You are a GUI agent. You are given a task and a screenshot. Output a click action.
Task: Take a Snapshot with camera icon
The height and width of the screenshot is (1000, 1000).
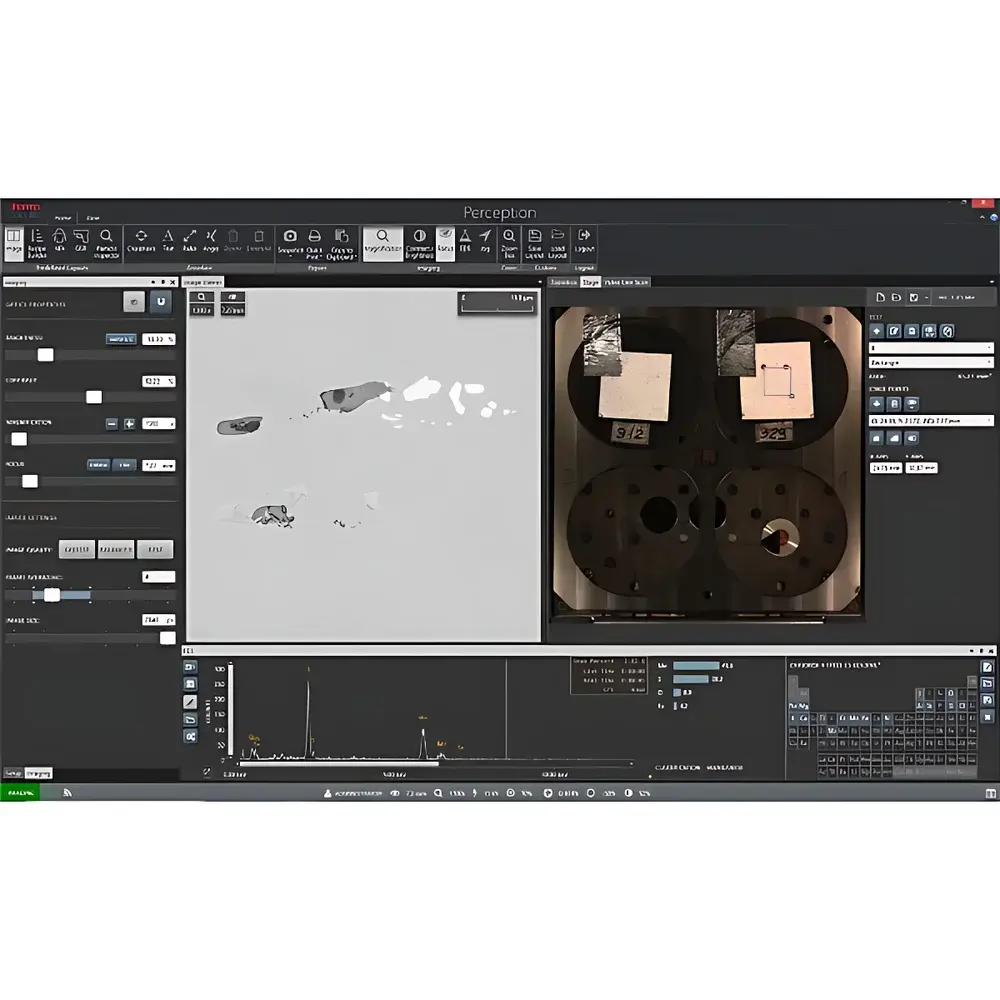click(x=290, y=242)
